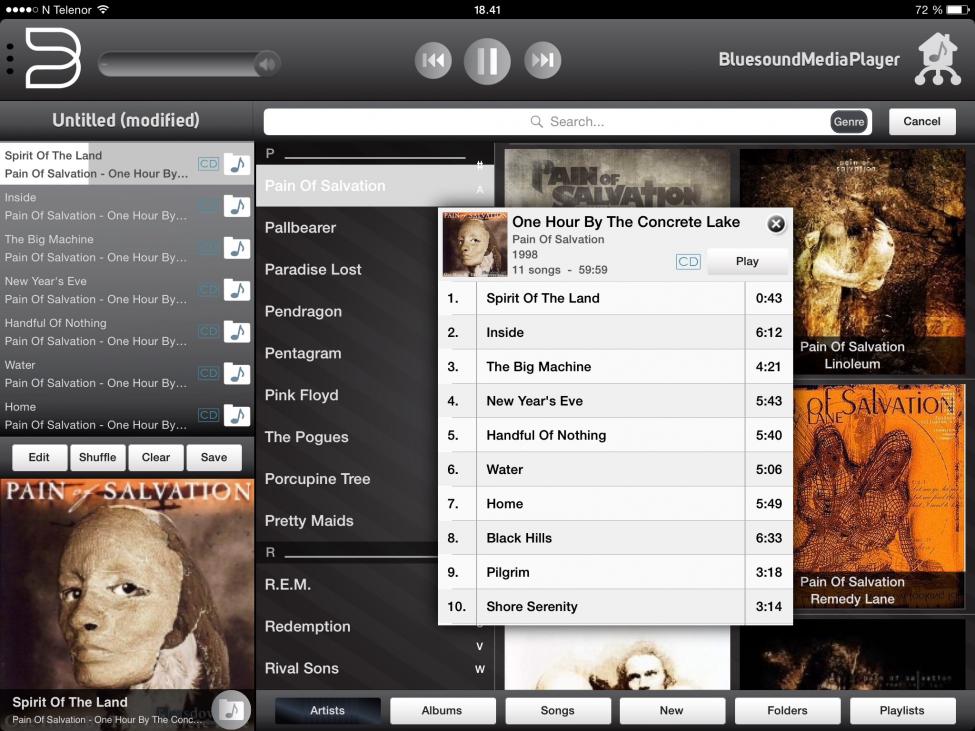This screenshot has width=975, height=731.
Task: Shuffle the play queue
Action: click(x=98, y=457)
